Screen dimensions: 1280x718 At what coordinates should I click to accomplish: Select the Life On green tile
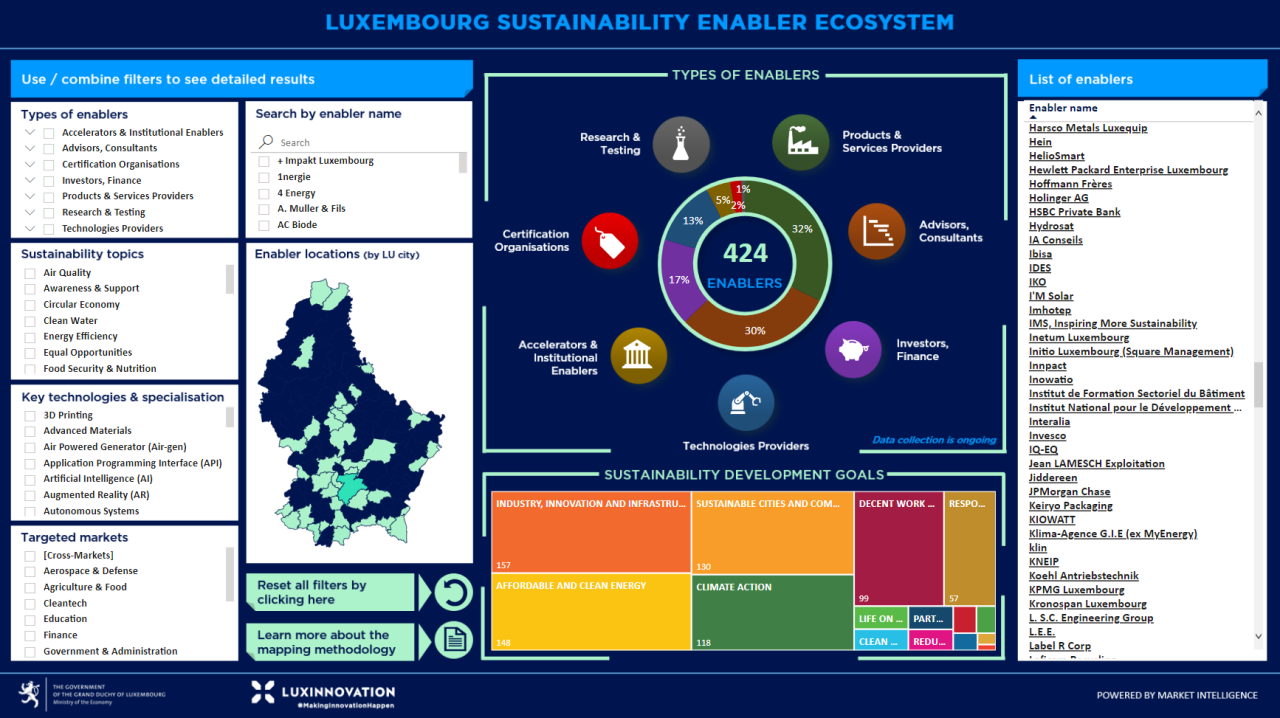pos(881,618)
